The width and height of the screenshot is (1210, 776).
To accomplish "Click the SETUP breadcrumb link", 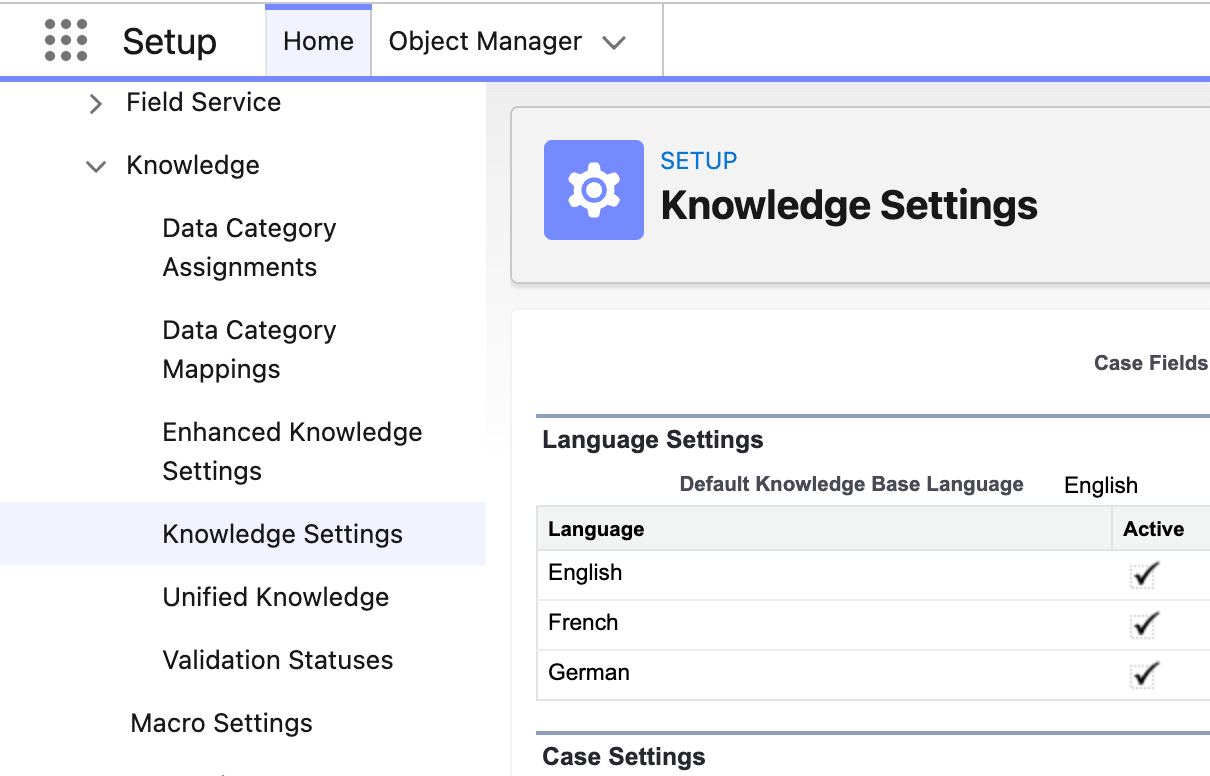I will click(x=698, y=161).
